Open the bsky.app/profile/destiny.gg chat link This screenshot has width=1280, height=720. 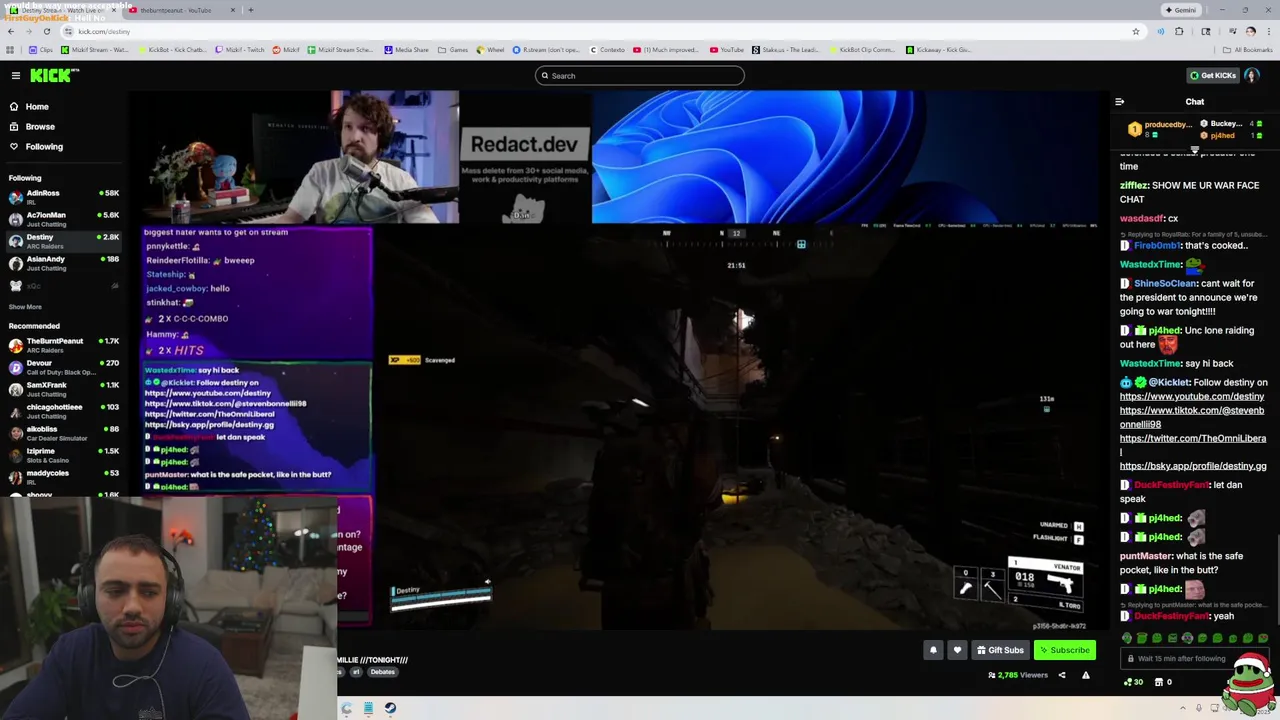1193,466
